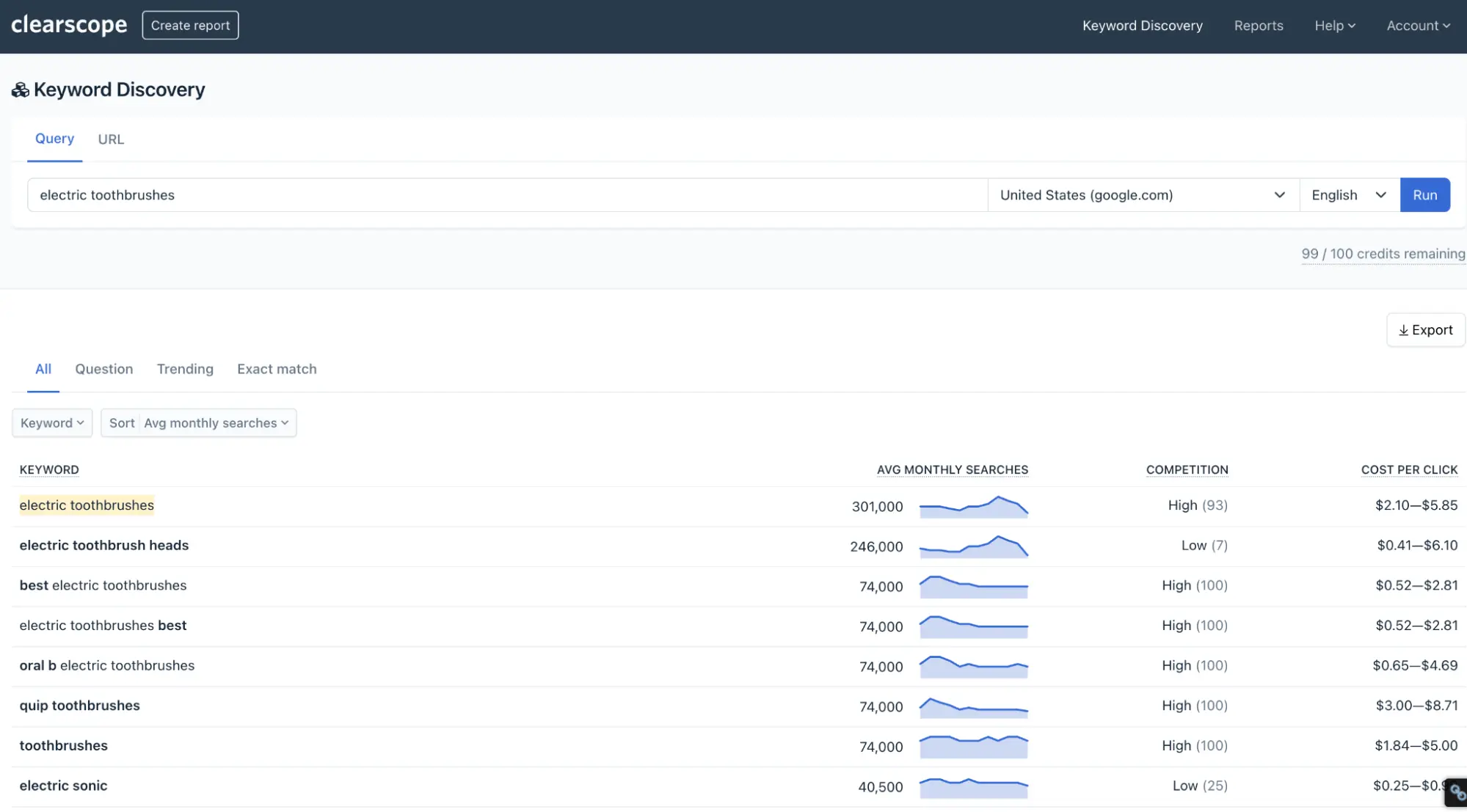Screen dimensions: 1467x812
Task: Open the Reports link in the top navigation
Action: (x=1258, y=26)
